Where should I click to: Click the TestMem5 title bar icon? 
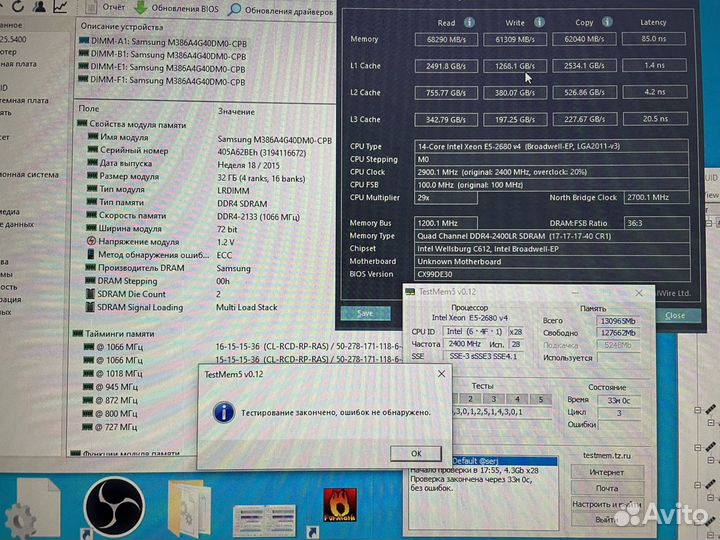pos(411,292)
